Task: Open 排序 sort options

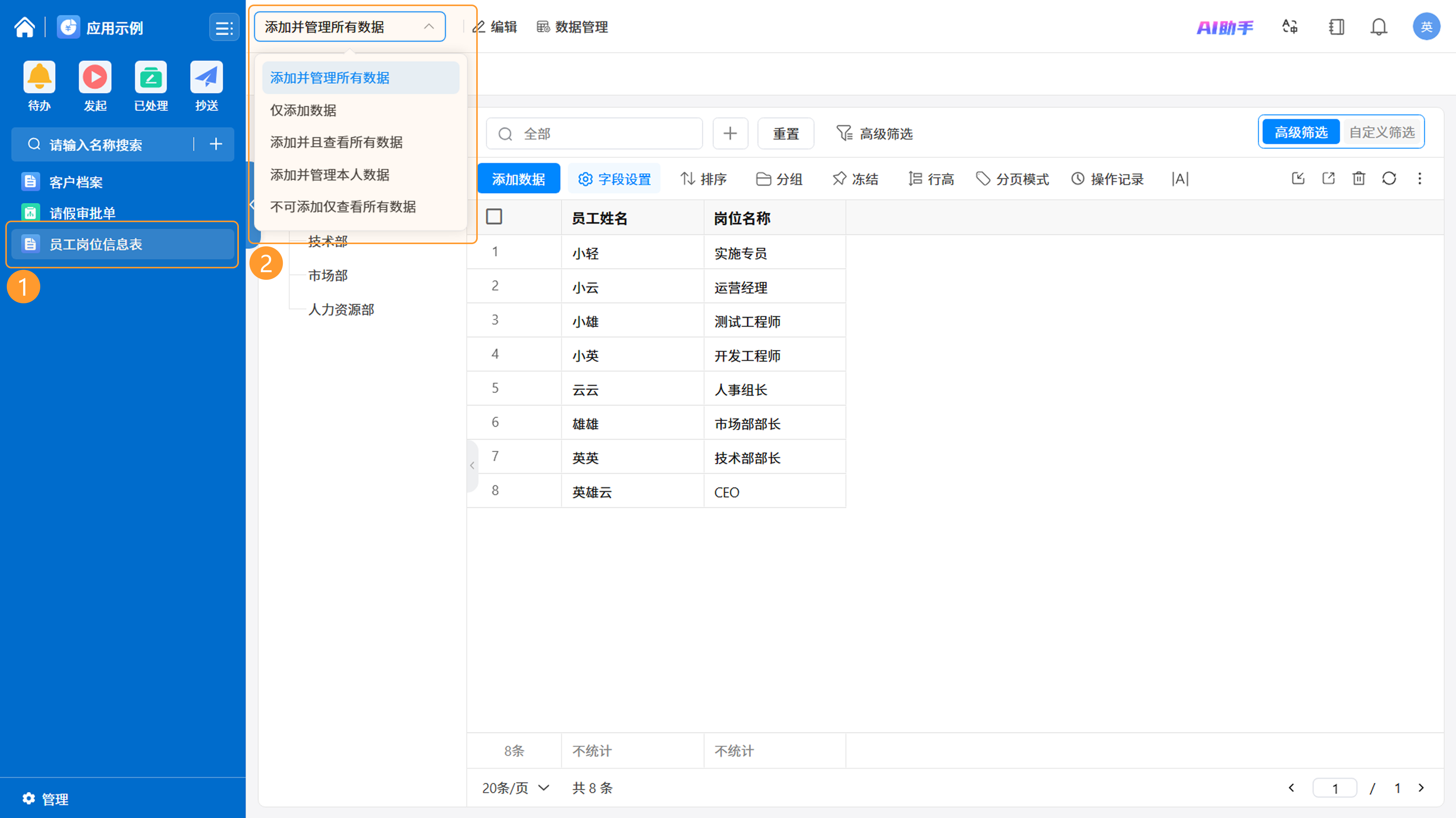Action: (x=703, y=179)
